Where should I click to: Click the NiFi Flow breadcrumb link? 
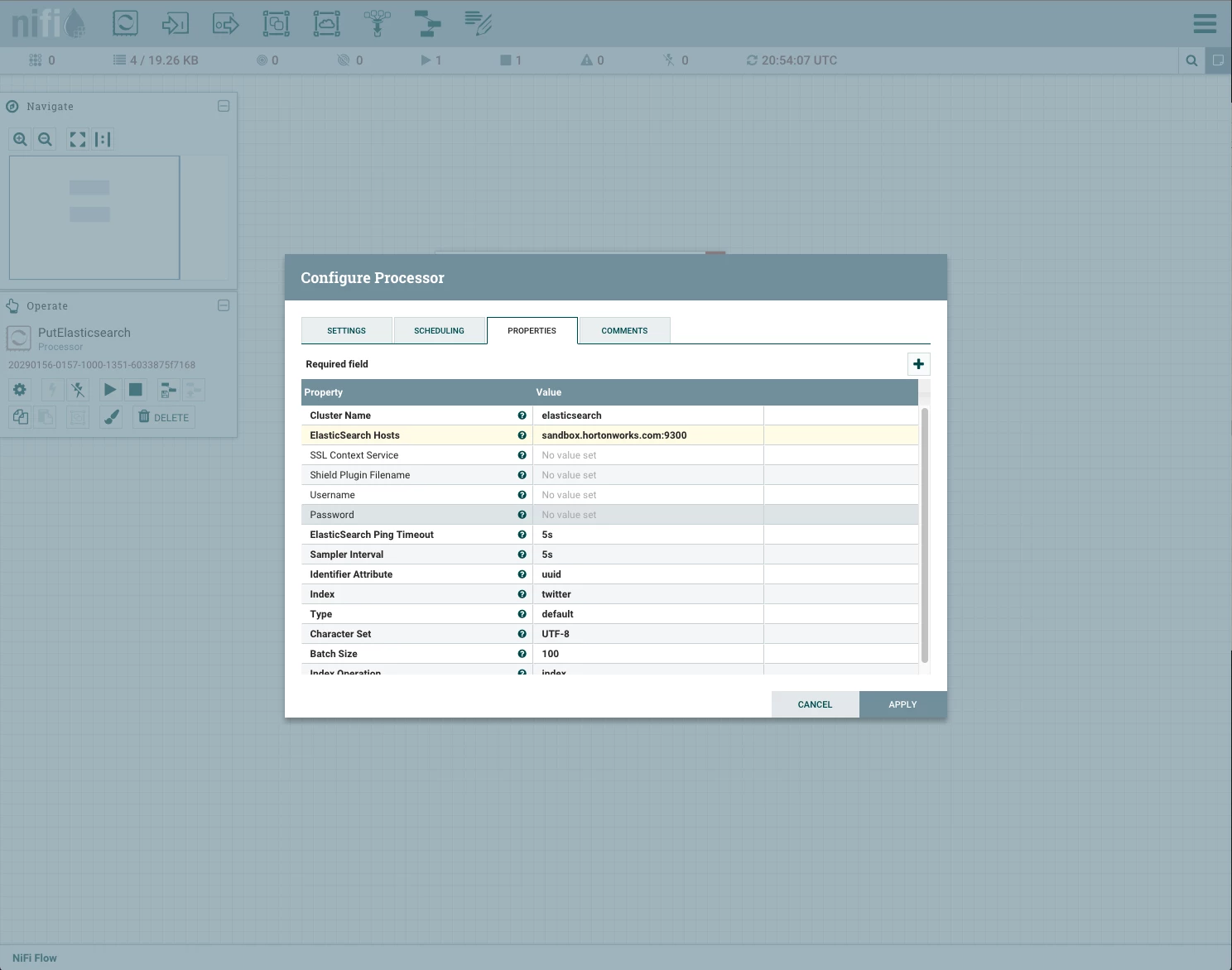coord(35,958)
